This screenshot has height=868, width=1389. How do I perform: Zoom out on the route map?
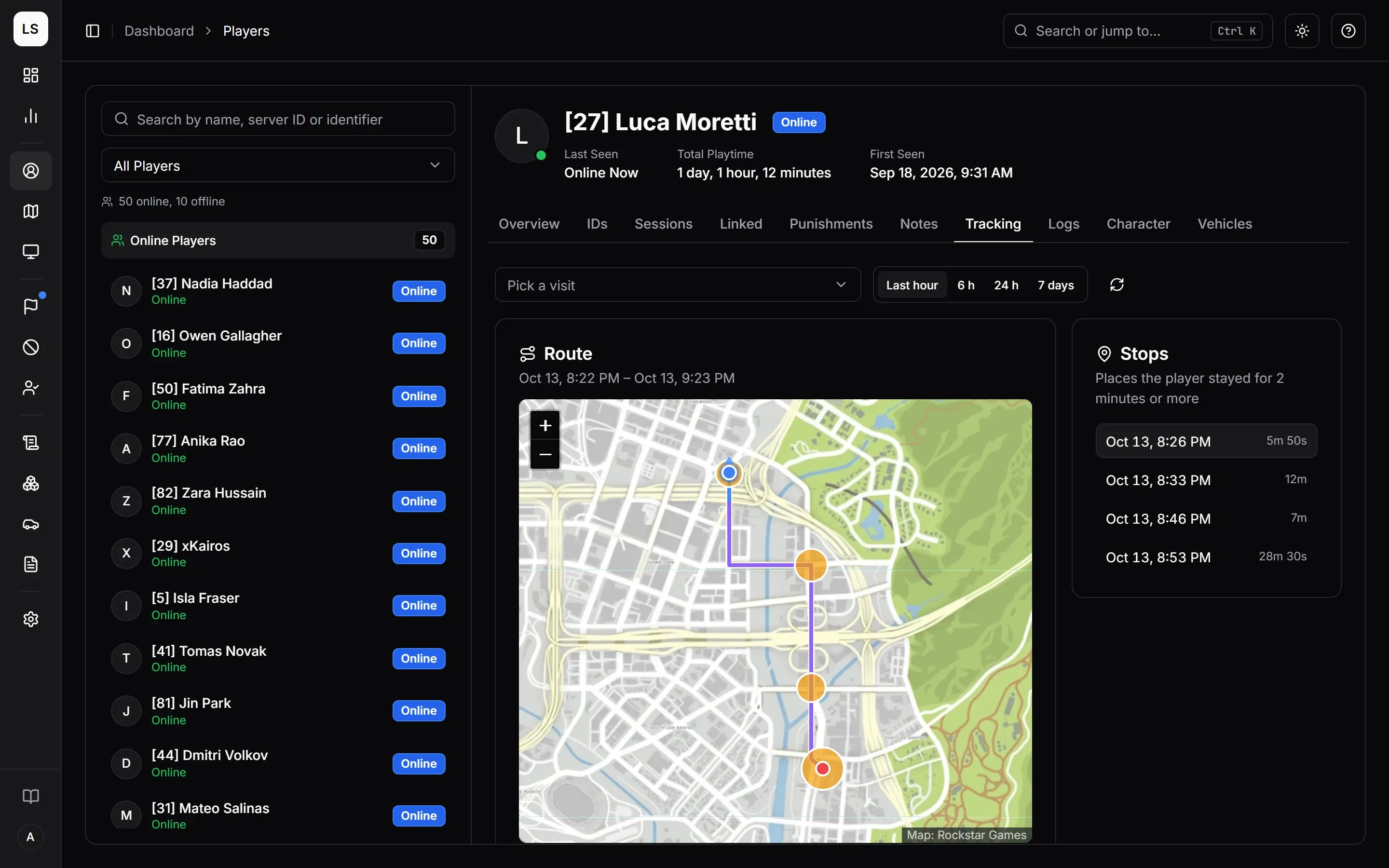(x=545, y=455)
